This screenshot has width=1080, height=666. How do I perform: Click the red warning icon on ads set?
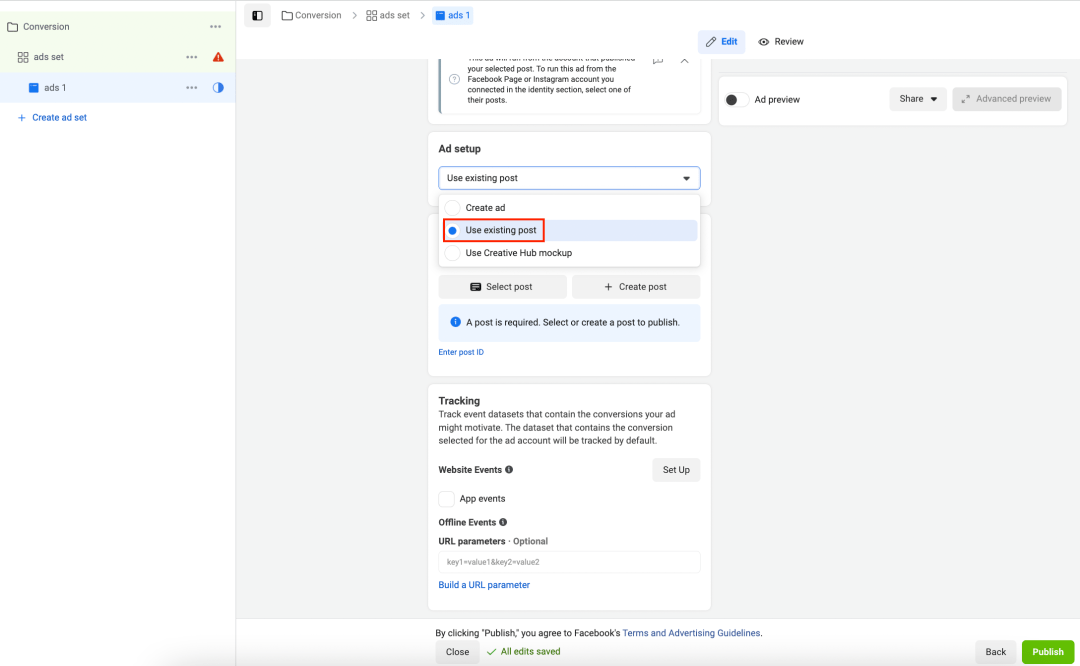[x=218, y=57]
